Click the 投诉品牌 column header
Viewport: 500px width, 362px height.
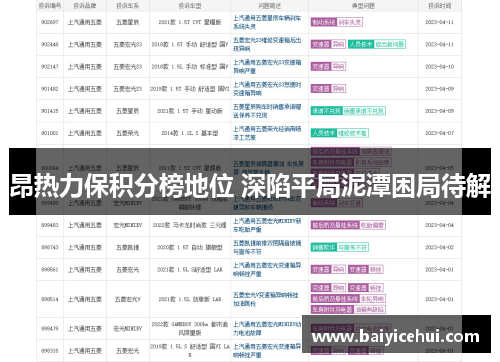(x=85, y=6)
